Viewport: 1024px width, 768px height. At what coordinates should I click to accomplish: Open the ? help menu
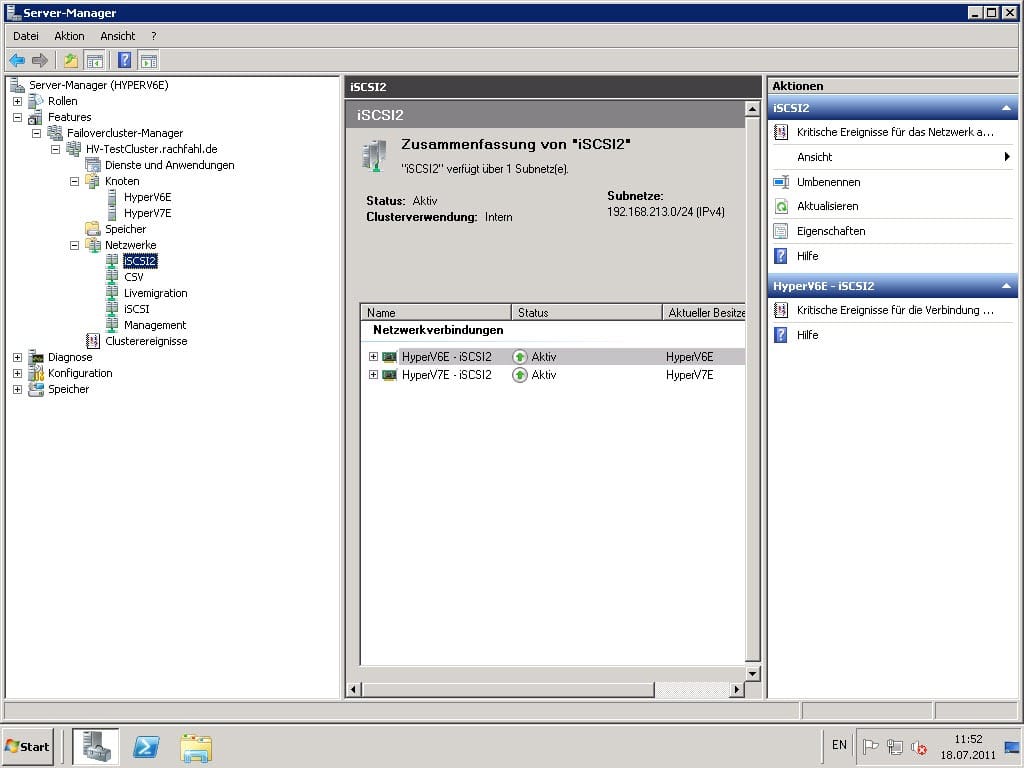[153, 36]
